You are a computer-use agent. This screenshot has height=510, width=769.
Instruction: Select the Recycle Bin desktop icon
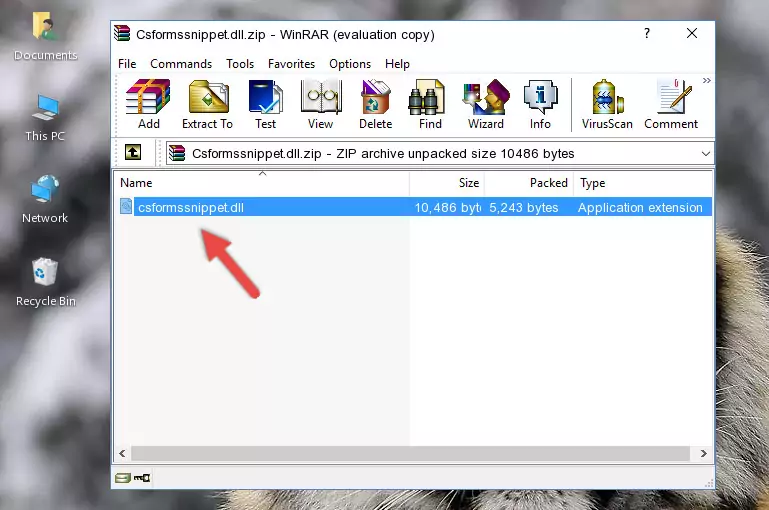pyautogui.click(x=45, y=282)
